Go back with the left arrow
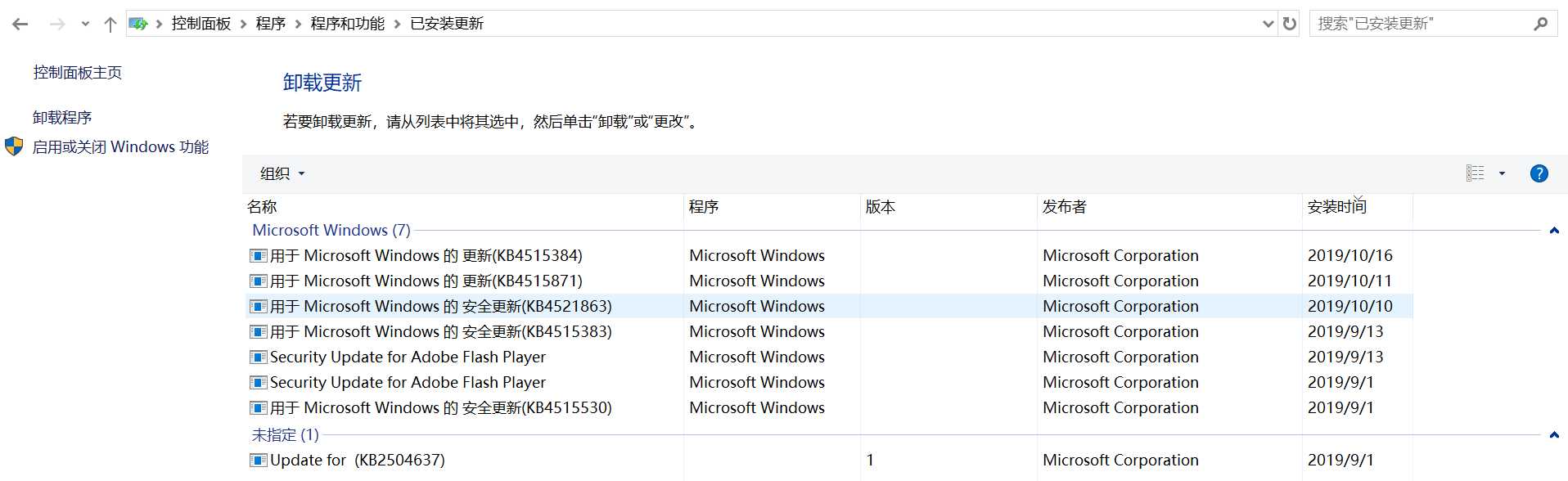The width and height of the screenshot is (1568, 481). [20, 25]
